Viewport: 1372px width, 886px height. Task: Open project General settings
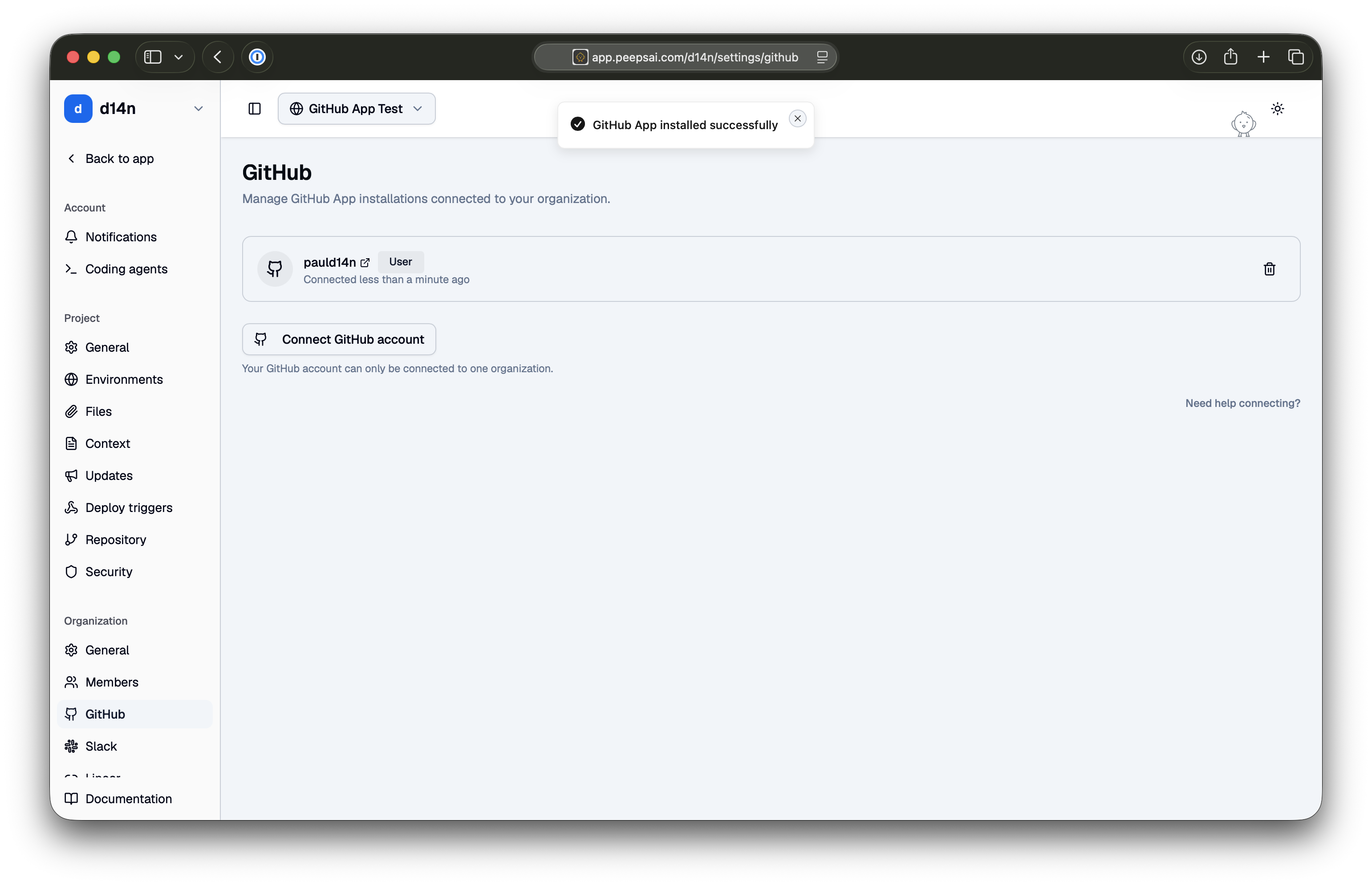click(135, 347)
